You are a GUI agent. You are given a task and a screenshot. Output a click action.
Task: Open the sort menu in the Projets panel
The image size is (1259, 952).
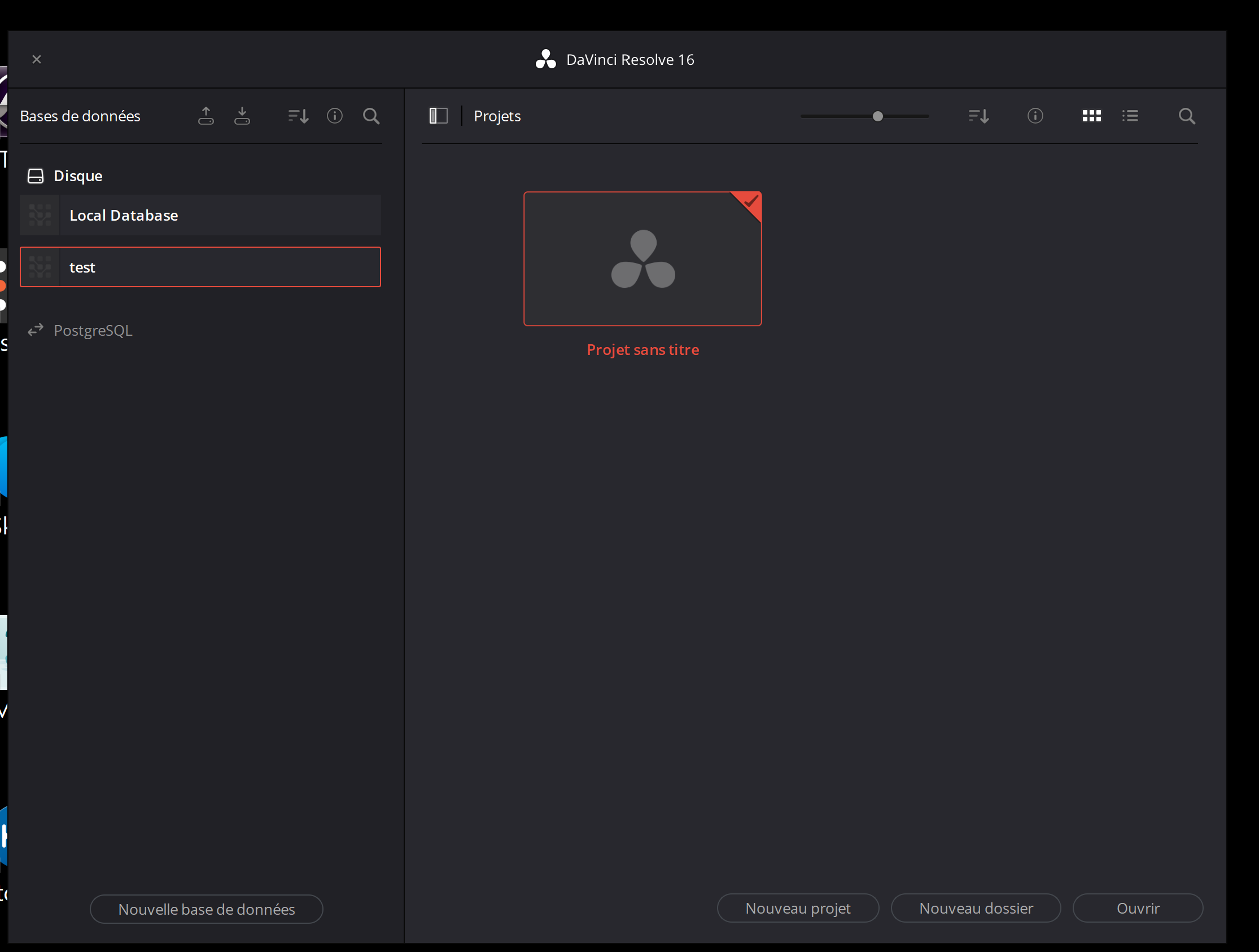(x=978, y=116)
